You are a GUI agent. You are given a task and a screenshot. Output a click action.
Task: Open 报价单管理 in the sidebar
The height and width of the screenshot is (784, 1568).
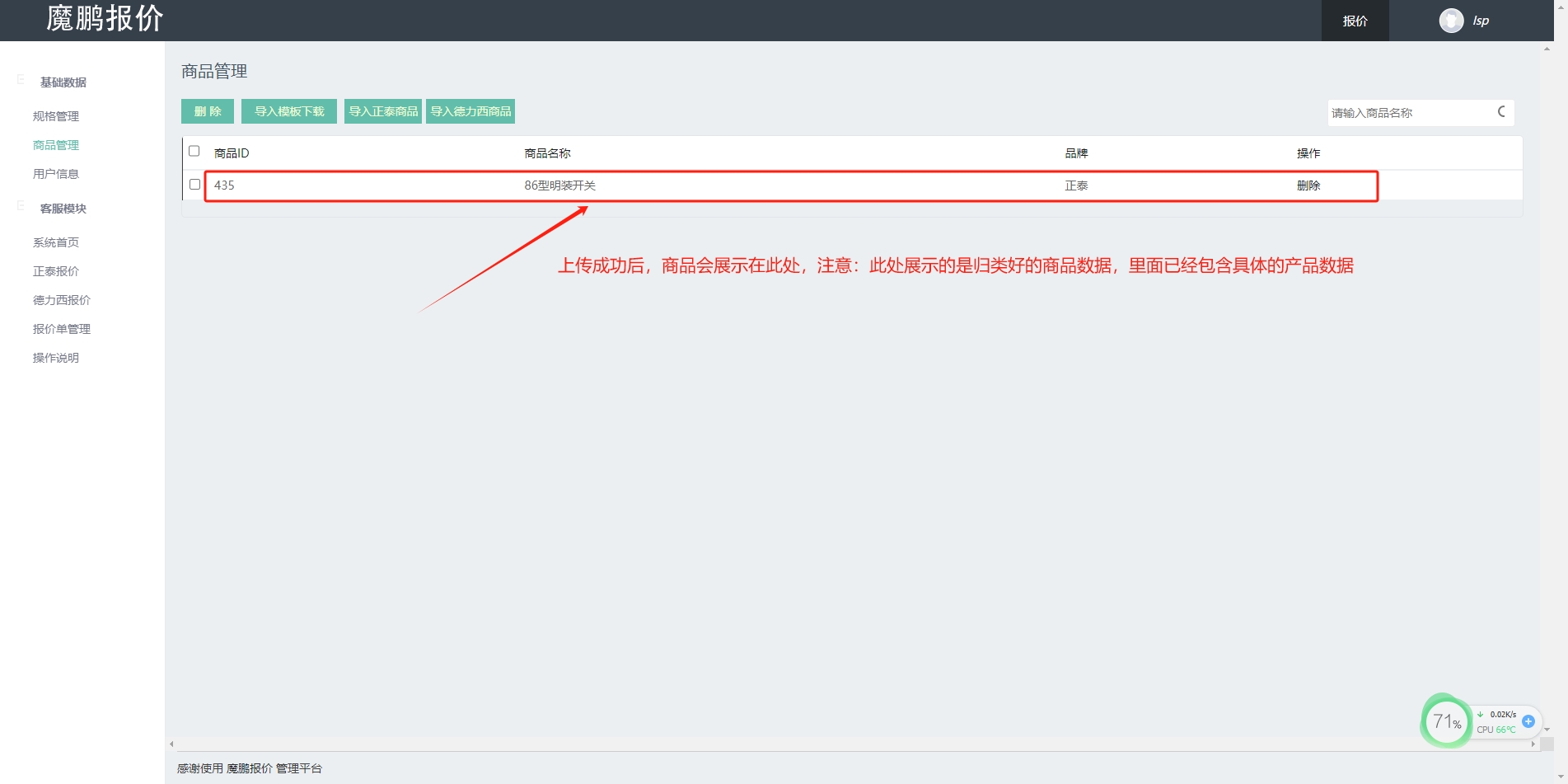click(62, 329)
